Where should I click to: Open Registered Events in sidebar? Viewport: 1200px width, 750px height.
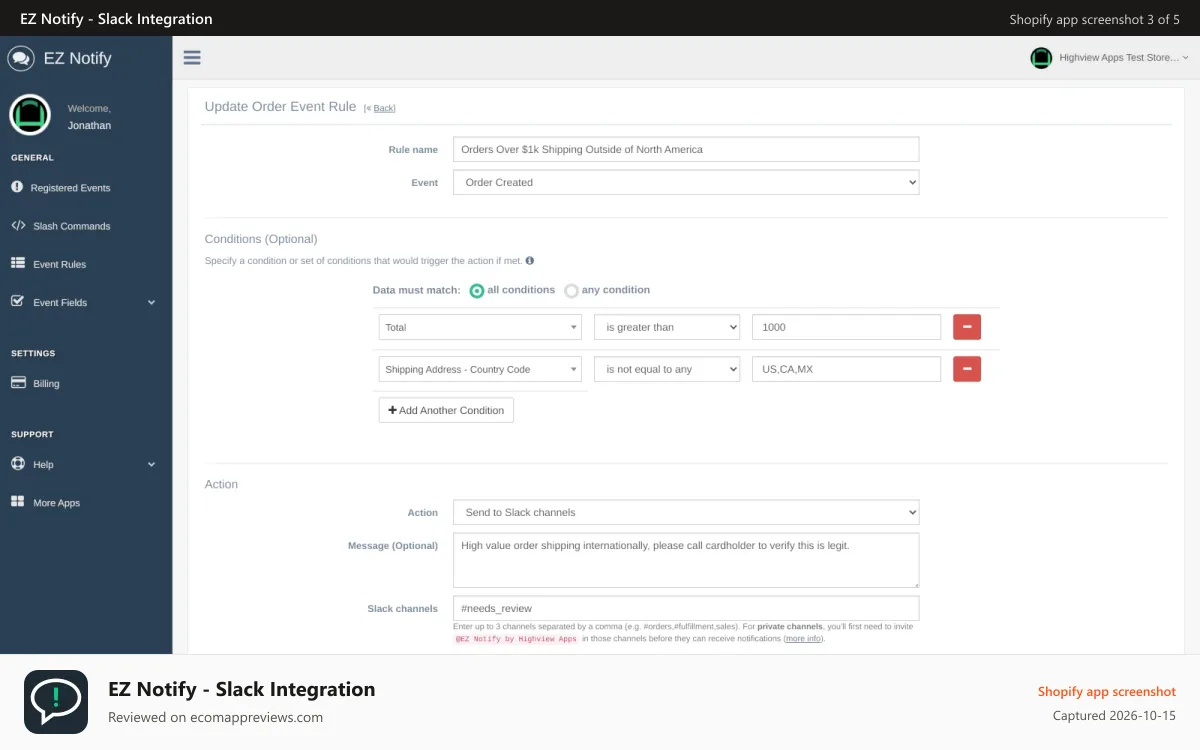tap(71, 188)
